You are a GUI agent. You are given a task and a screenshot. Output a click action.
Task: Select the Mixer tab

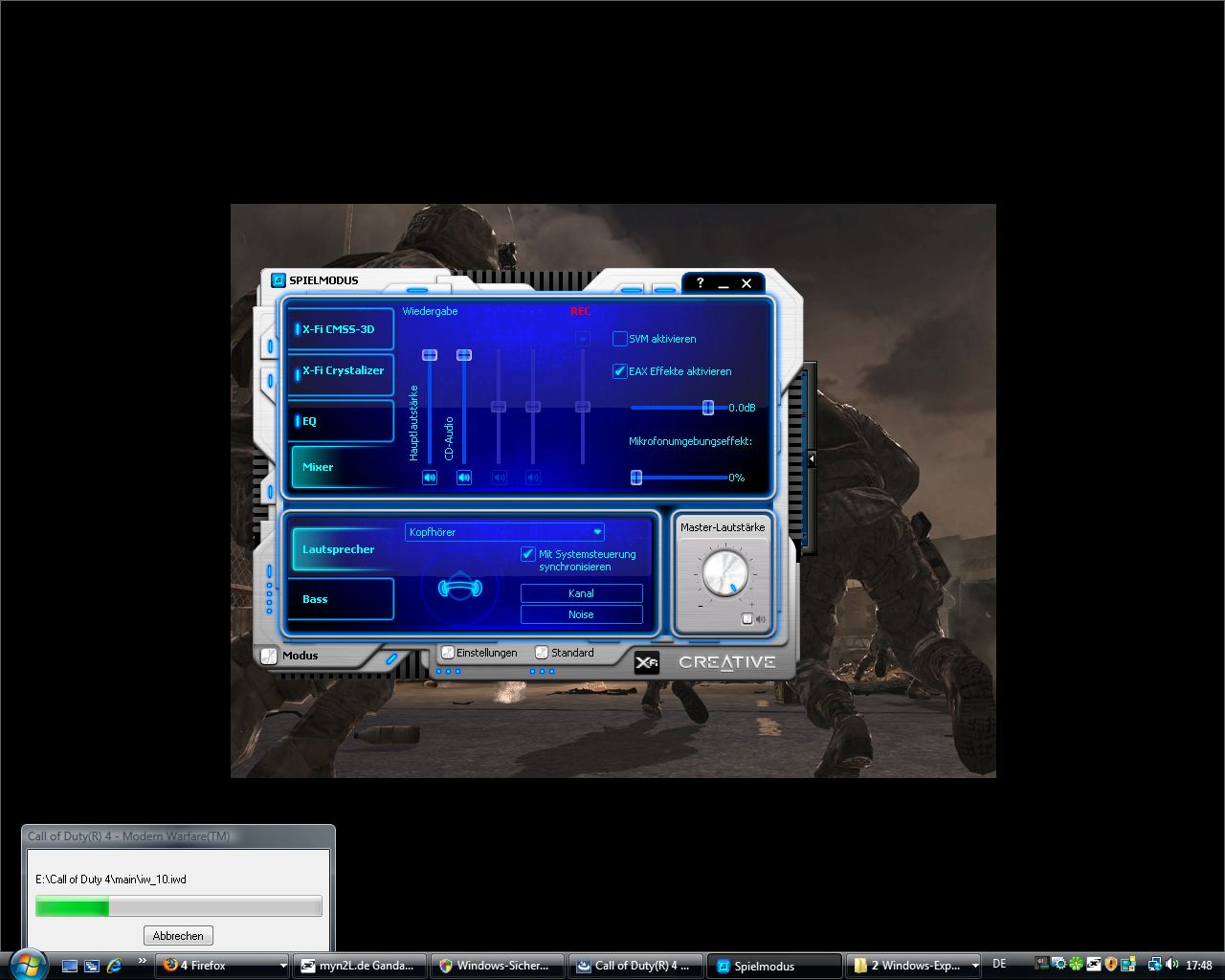[341, 467]
